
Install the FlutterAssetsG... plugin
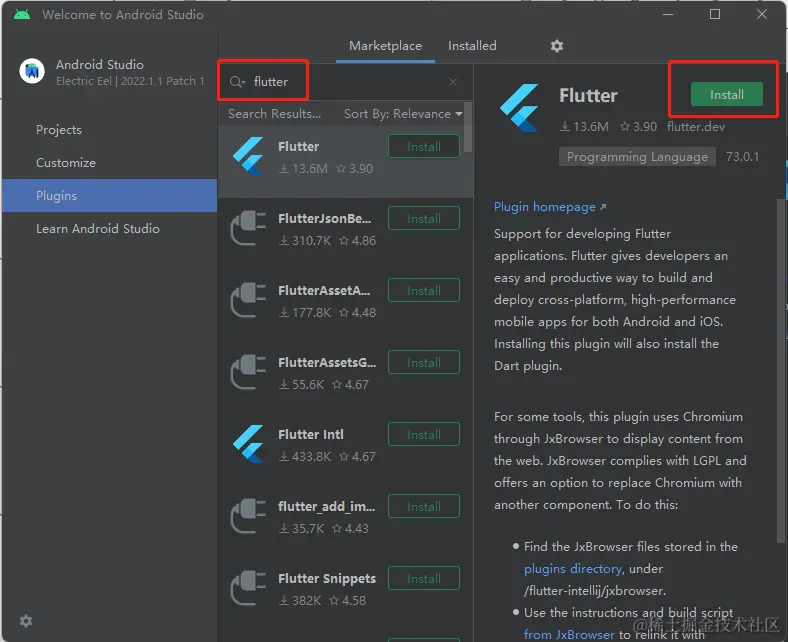point(424,362)
